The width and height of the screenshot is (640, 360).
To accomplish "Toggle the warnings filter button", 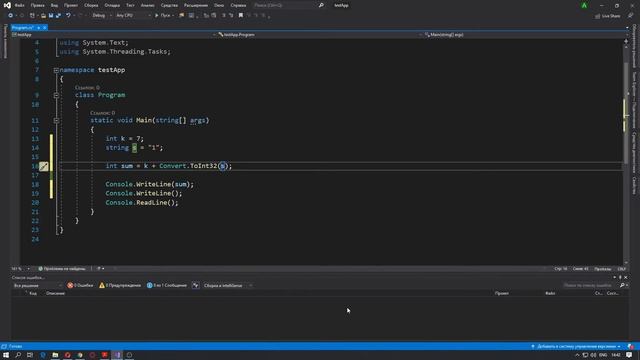I will 120,285.
